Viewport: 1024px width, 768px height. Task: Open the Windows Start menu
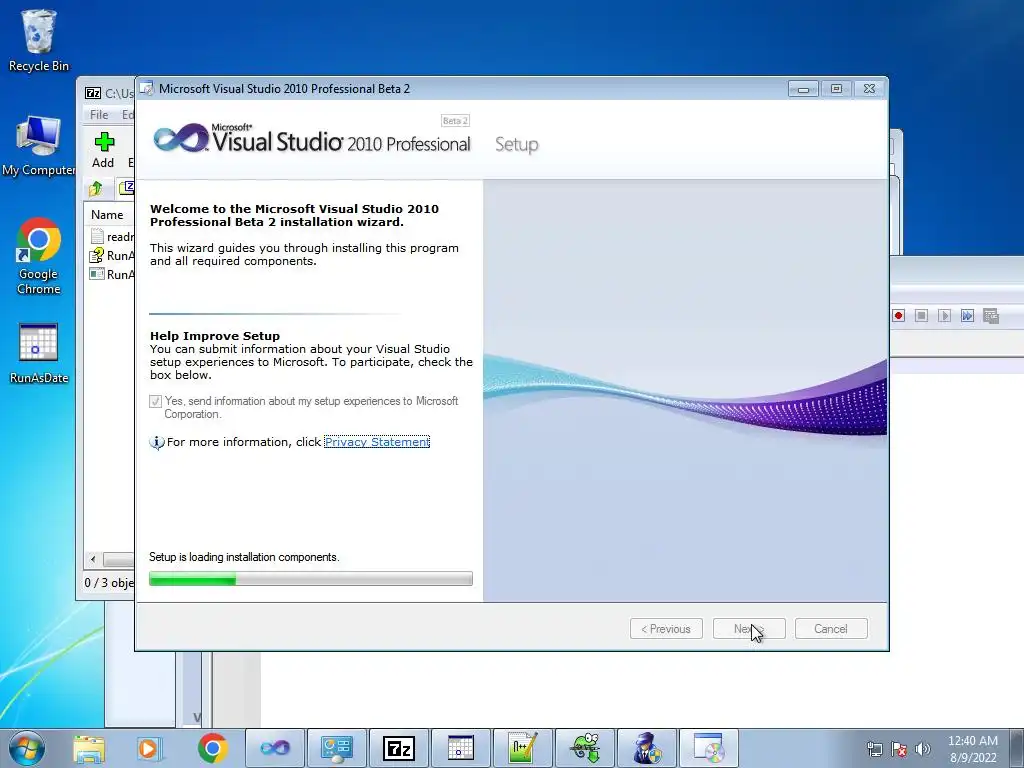(26, 748)
